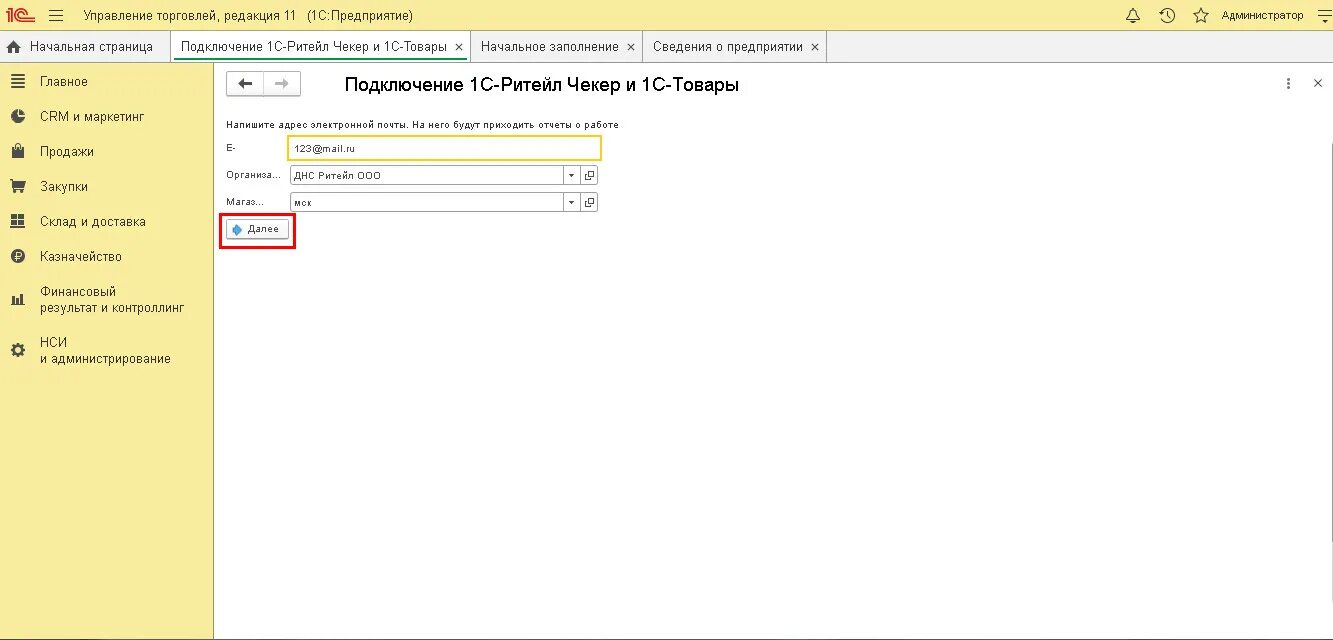The image size is (1333, 640).
Task: Click the Далее button
Action: (258, 230)
